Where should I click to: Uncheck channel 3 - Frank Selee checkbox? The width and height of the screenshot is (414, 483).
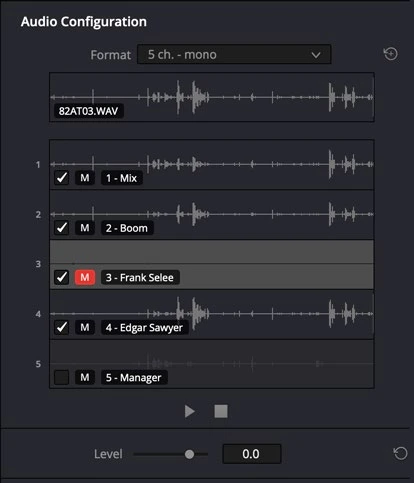coord(61,277)
